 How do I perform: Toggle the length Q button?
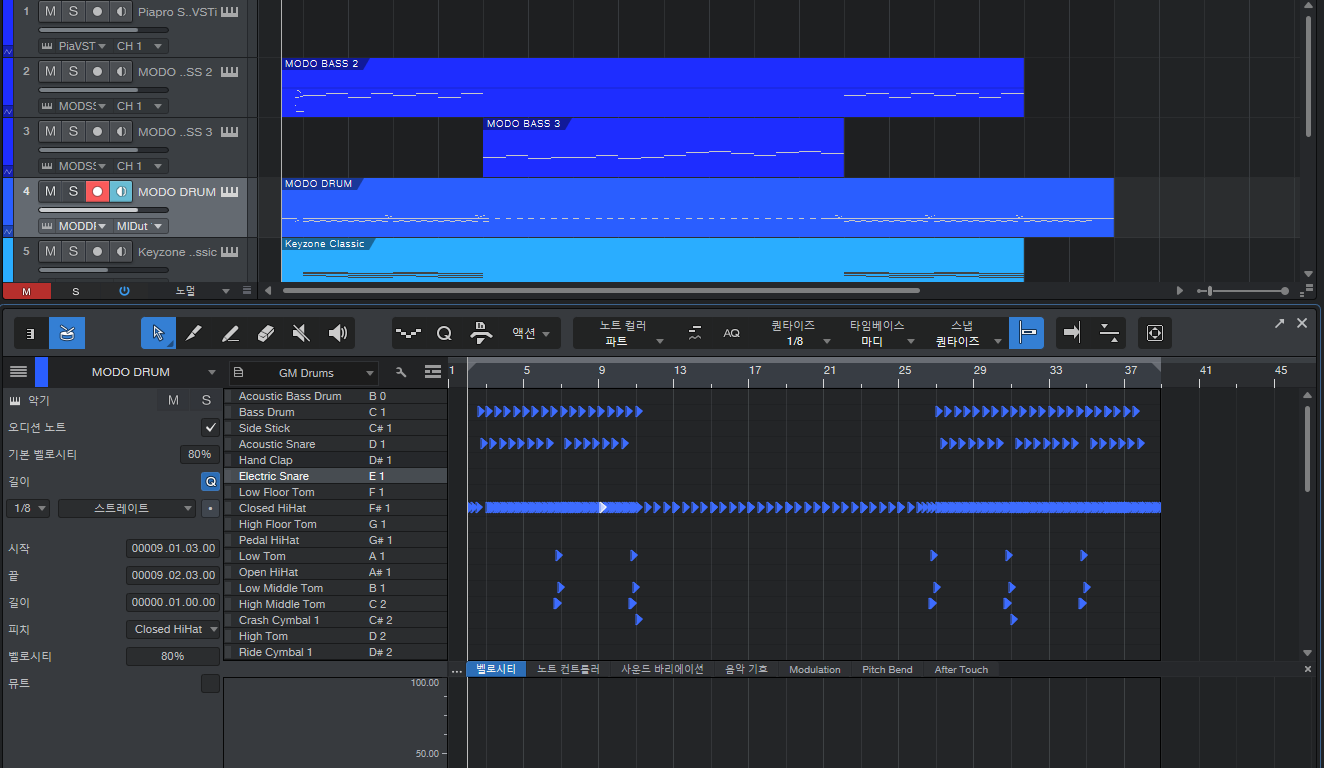point(210,481)
